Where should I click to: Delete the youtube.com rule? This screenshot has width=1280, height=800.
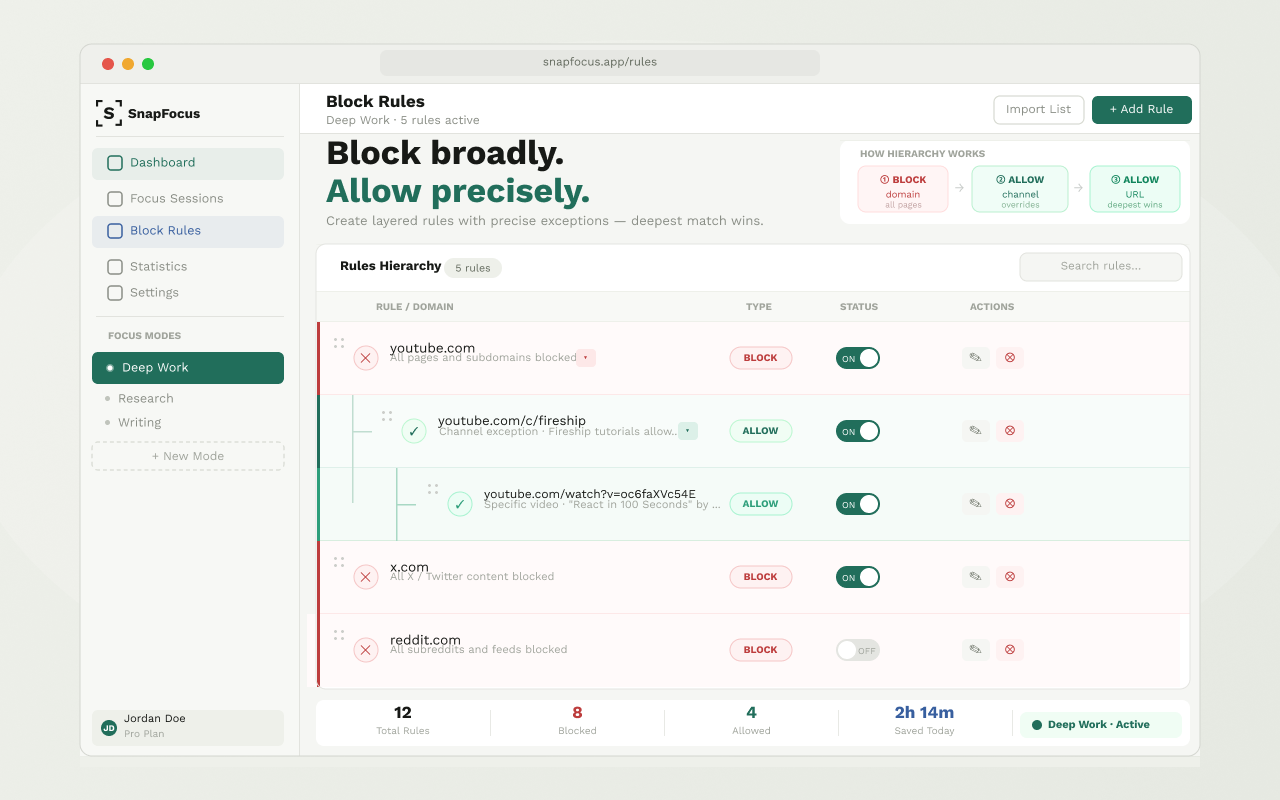click(x=1010, y=358)
